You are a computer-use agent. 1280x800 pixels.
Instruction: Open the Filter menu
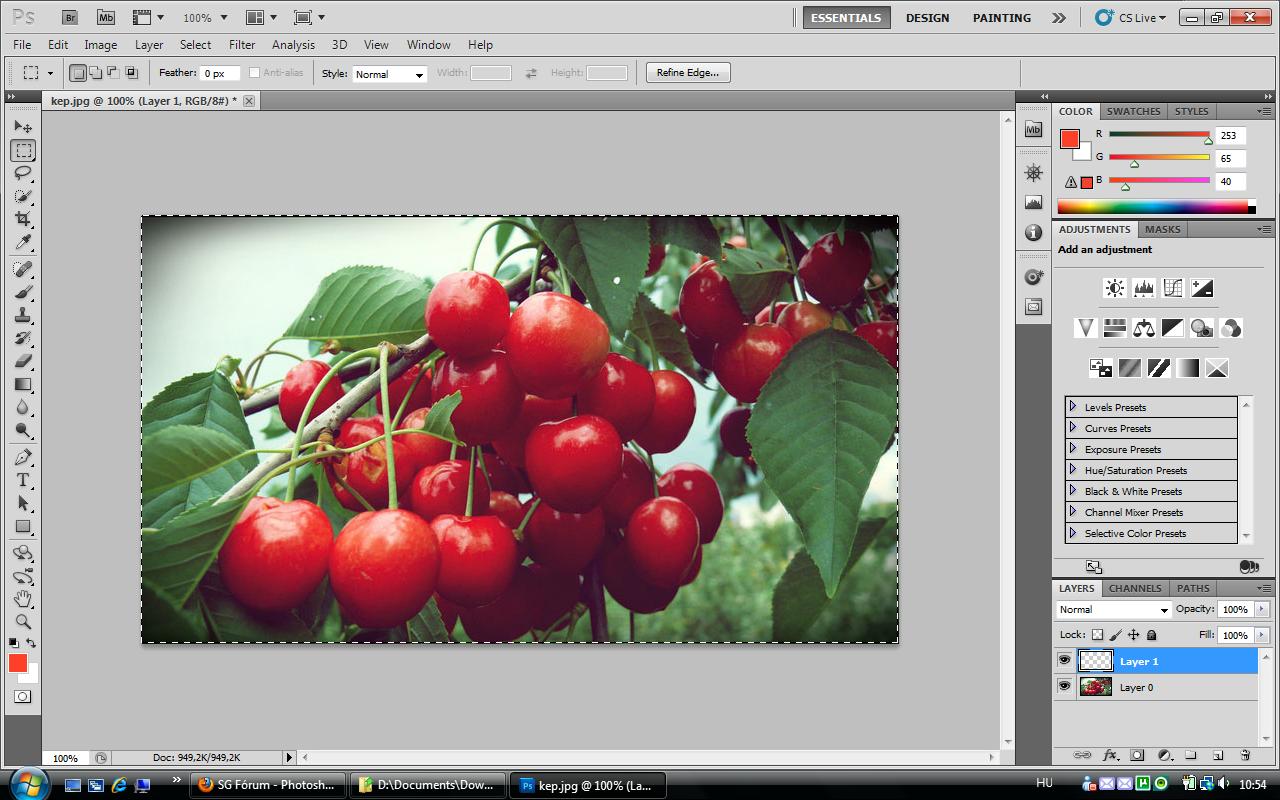pyautogui.click(x=242, y=45)
